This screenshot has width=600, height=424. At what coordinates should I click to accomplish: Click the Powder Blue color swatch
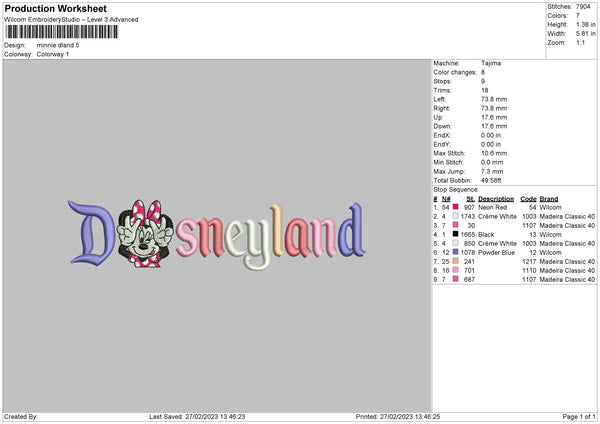[x=455, y=252]
